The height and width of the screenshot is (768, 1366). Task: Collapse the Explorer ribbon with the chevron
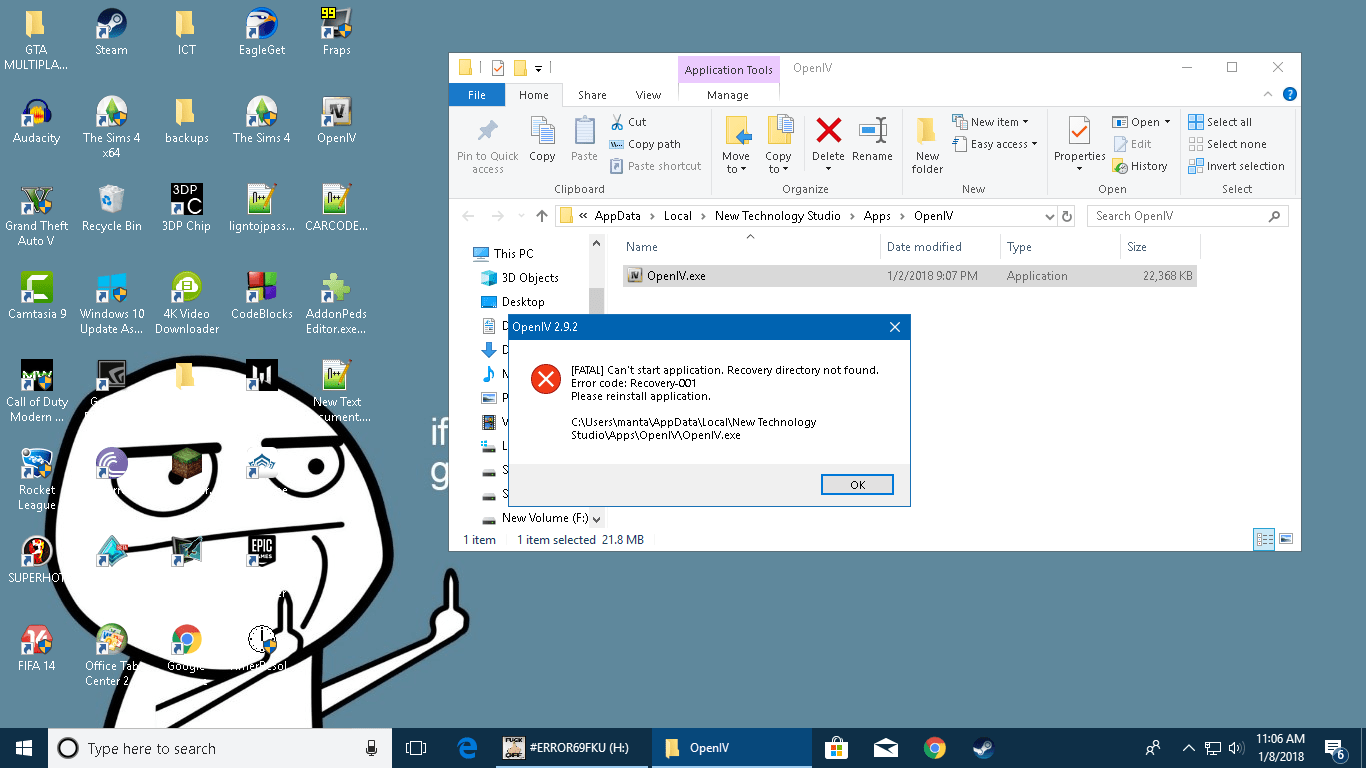pos(1269,95)
